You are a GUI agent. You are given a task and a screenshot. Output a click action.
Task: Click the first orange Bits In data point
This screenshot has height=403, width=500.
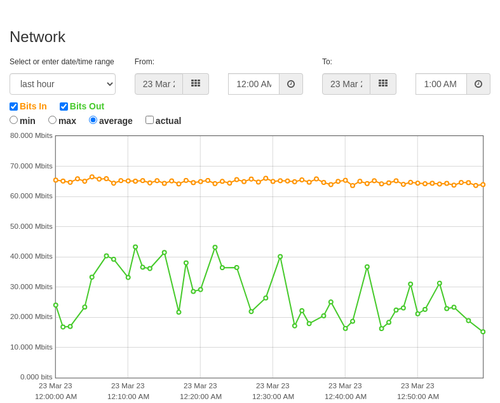pos(56,180)
